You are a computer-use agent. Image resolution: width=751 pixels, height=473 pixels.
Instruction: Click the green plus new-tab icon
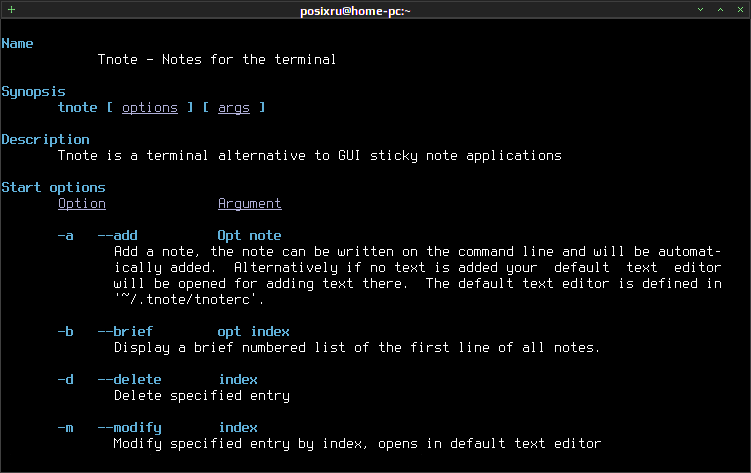pyautogui.click(x=11, y=10)
